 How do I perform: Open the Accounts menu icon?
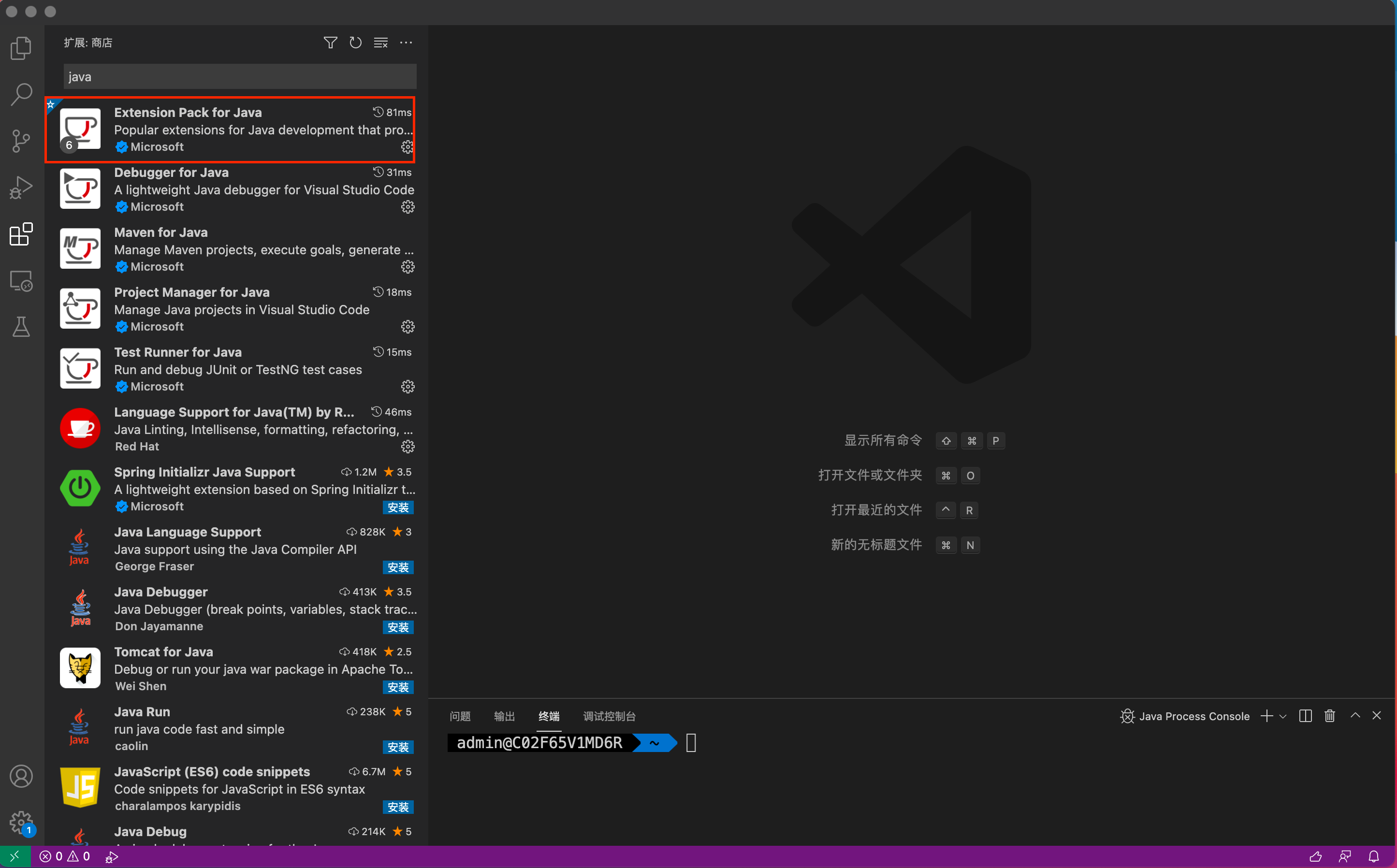tap(21, 776)
